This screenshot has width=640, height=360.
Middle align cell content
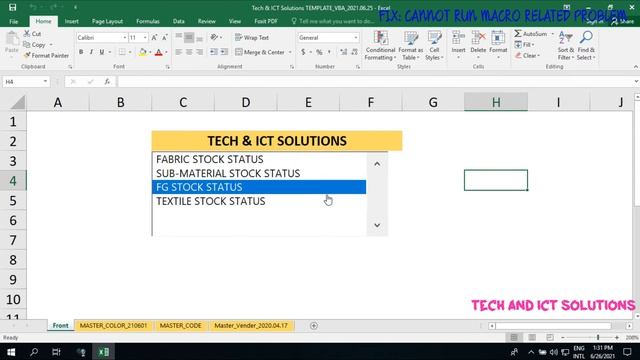[189, 38]
